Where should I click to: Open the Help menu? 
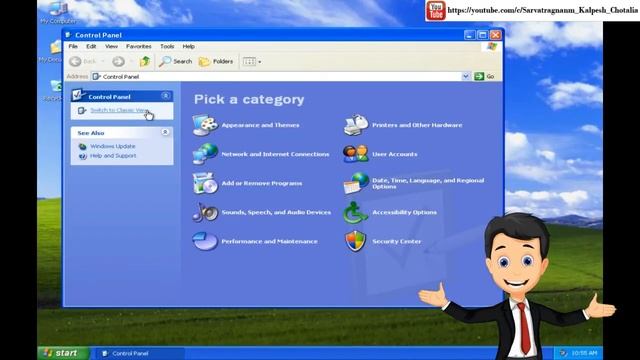point(188,47)
